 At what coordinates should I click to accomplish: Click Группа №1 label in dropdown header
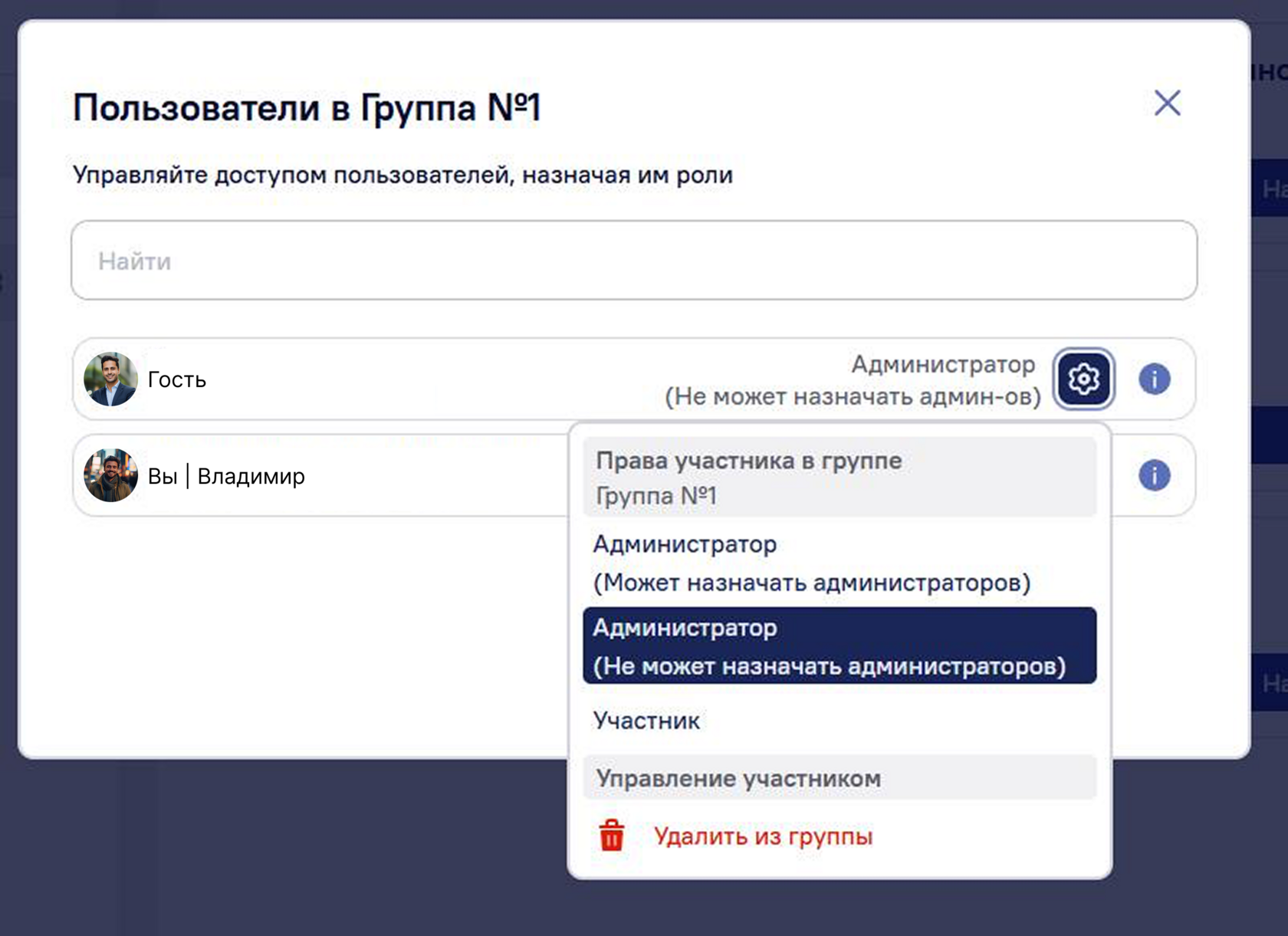pyautogui.click(x=655, y=496)
